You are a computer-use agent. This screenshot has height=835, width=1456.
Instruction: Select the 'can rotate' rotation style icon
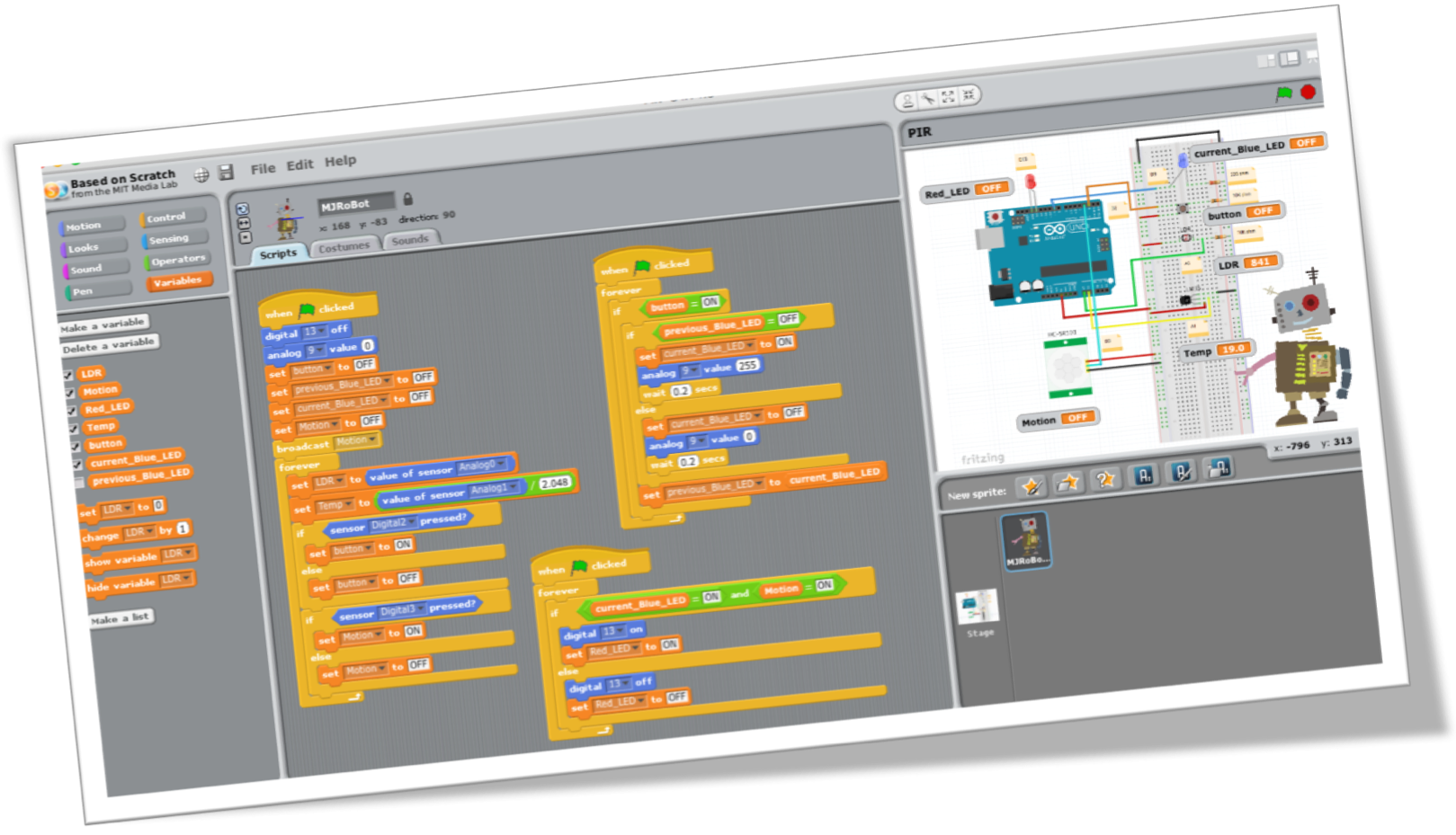(x=241, y=209)
